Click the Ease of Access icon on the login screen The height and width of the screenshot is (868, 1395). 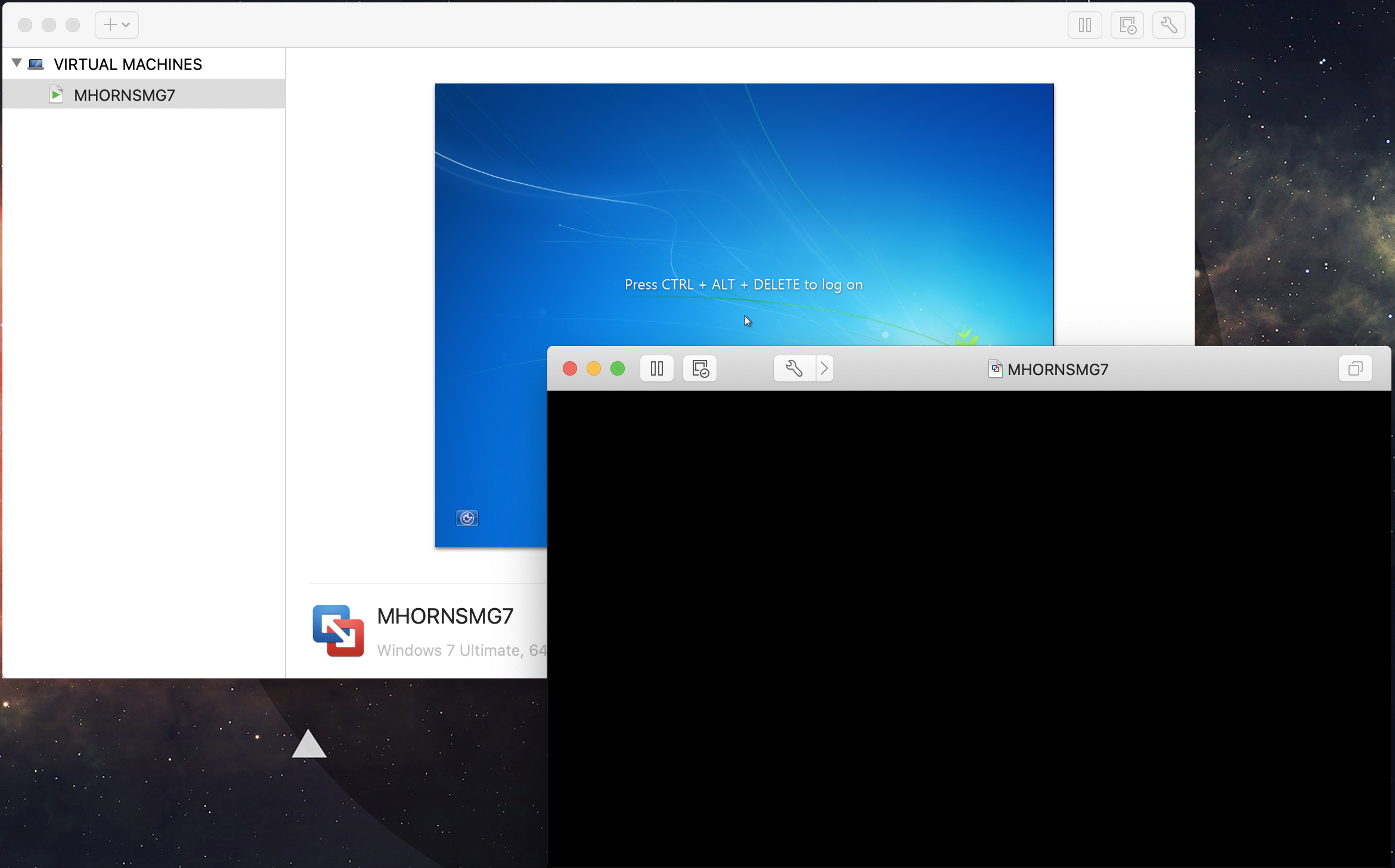point(467,518)
